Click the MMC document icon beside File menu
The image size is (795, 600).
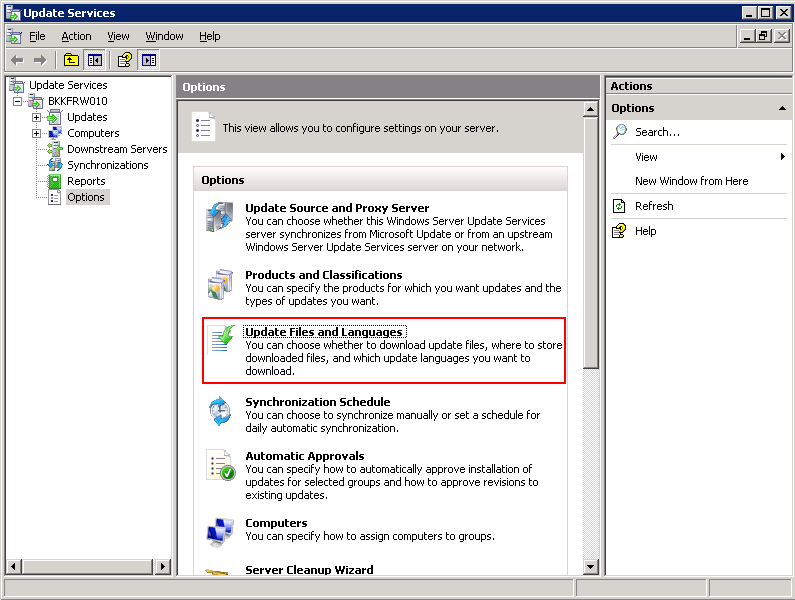(14, 36)
